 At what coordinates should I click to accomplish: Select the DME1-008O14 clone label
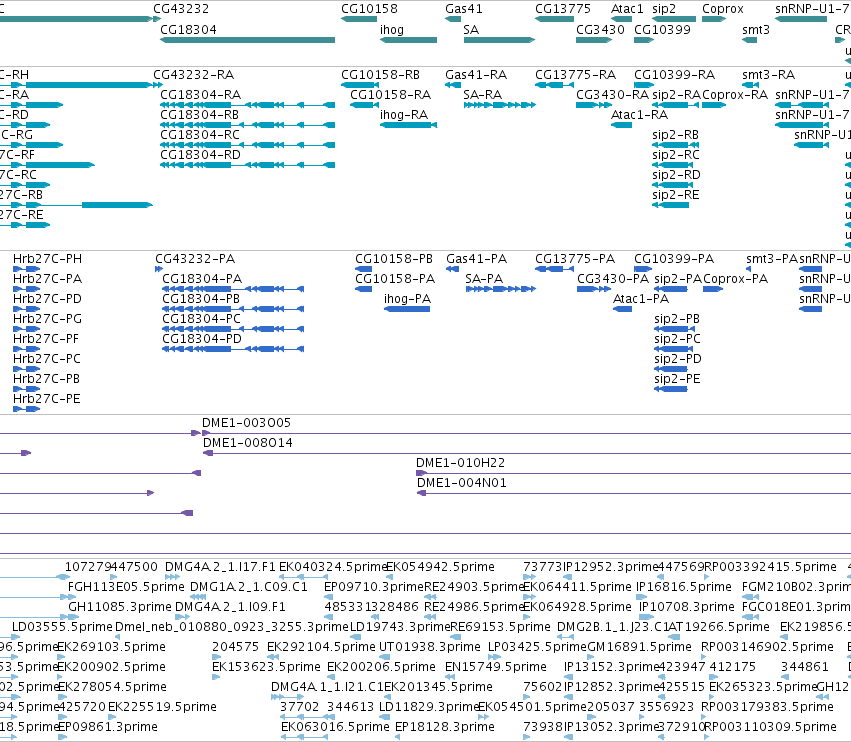tap(247, 443)
